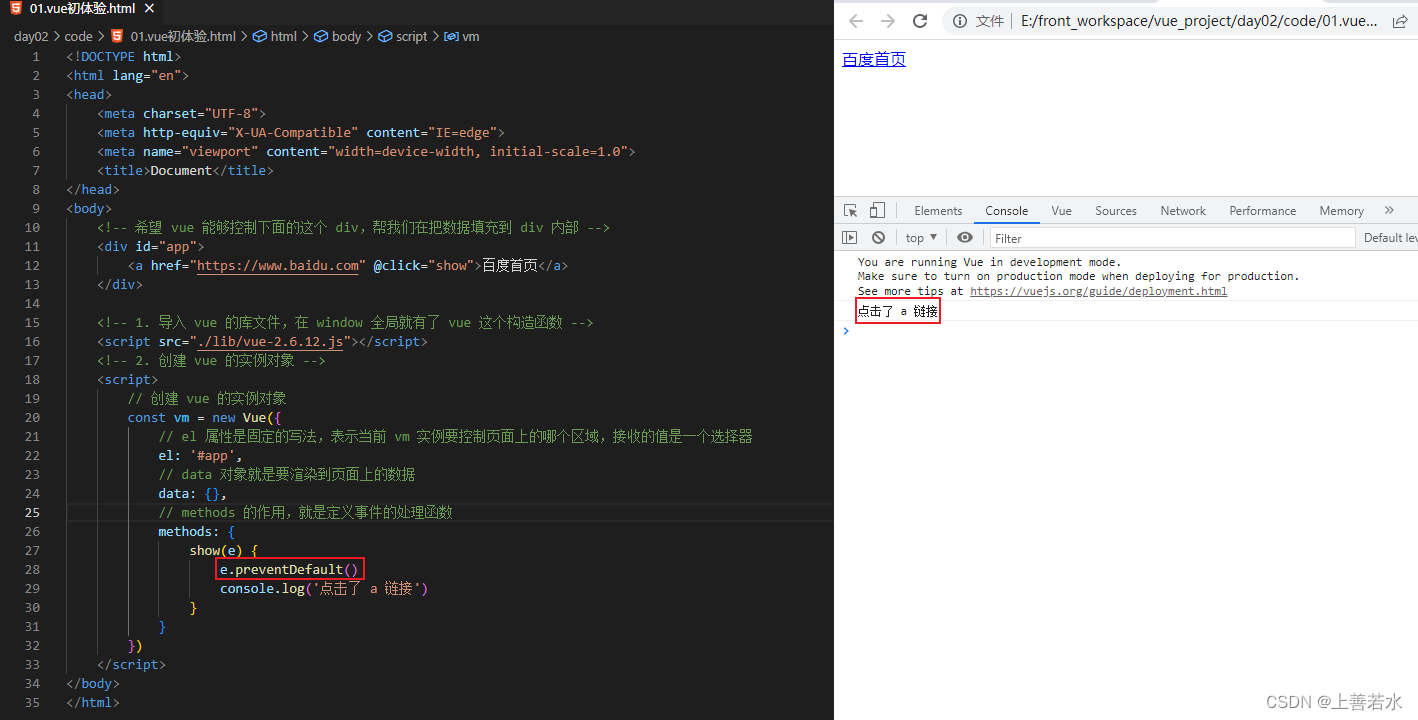The height and width of the screenshot is (720, 1418).
Task: Toggle the device toolbar in DevTools
Action: tap(877, 210)
